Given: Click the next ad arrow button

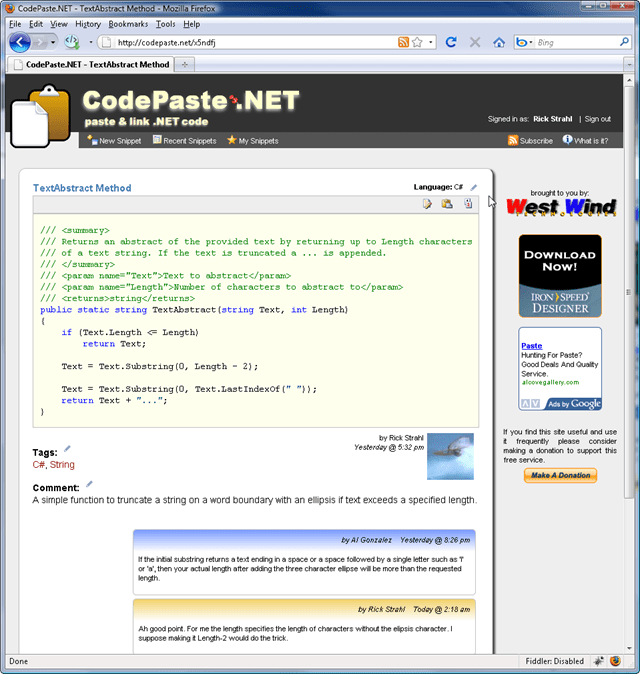Looking at the screenshot, I should 535,403.
